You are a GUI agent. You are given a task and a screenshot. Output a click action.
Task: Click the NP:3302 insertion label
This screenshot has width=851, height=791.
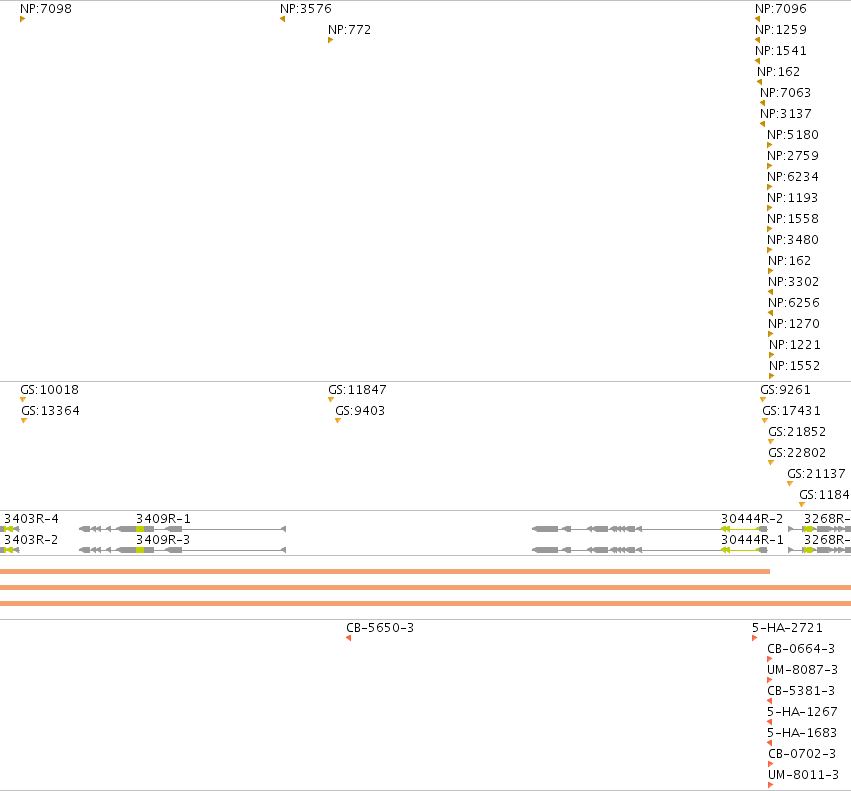tap(793, 282)
